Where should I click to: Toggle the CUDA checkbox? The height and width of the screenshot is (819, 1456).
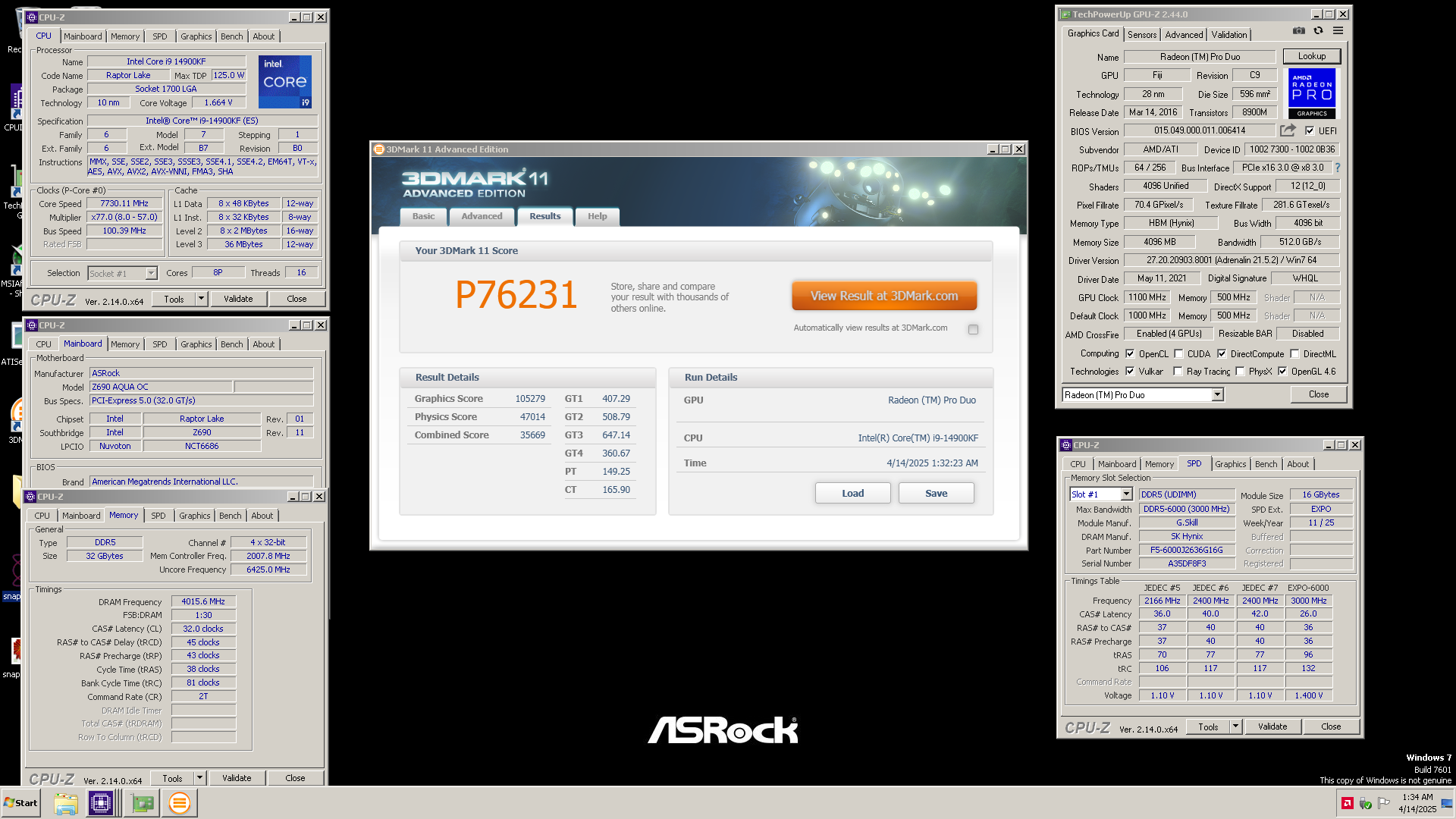1178,353
